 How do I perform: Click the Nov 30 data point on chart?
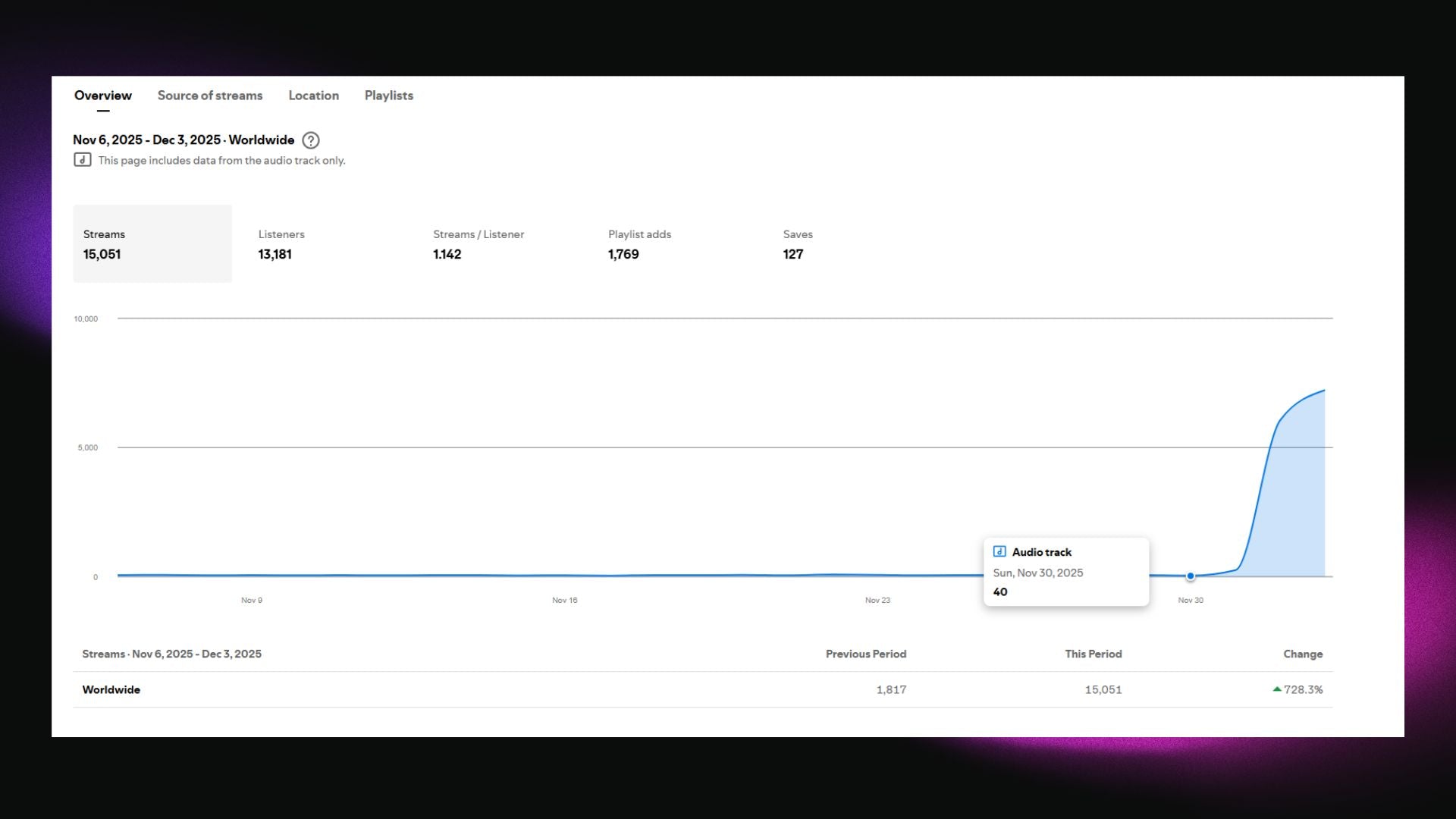click(x=1191, y=576)
